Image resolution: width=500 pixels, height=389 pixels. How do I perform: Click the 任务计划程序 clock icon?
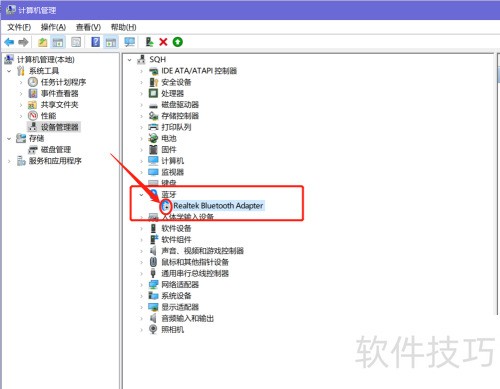pos(33,82)
